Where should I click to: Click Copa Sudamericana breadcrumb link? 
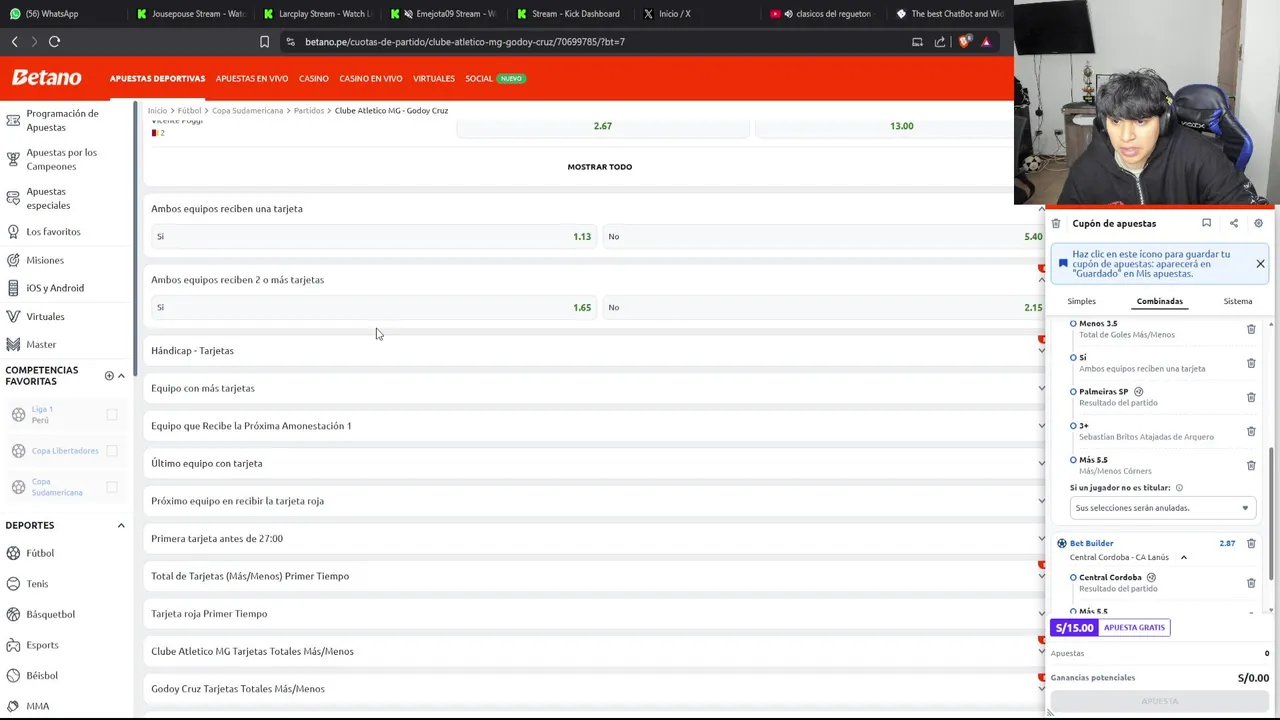[x=247, y=110]
